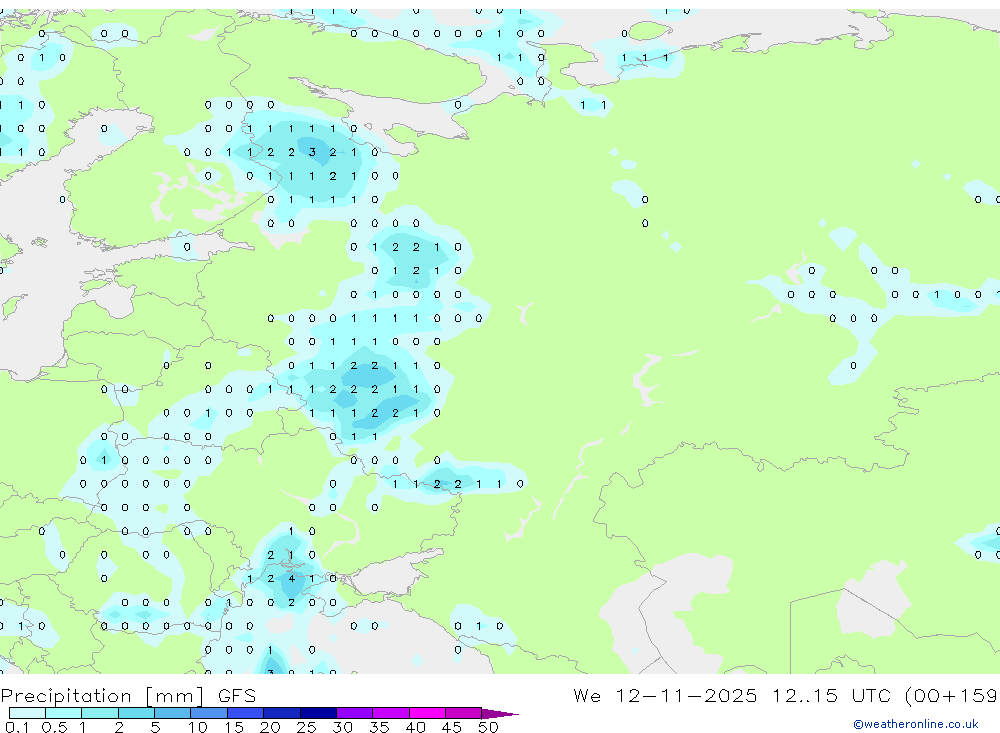The height and width of the screenshot is (733, 1000).
Task: Click the legend value '25'
Action: coord(306,727)
